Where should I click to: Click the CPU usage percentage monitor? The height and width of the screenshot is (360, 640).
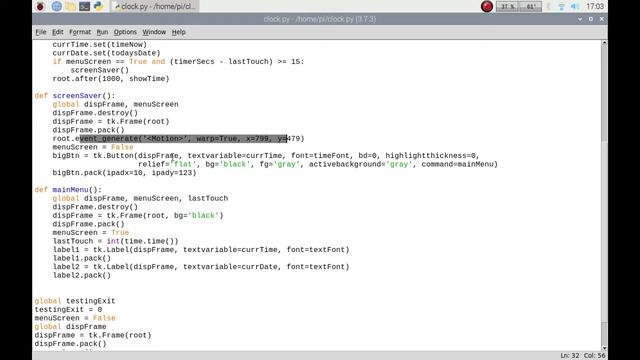coord(507,7)
